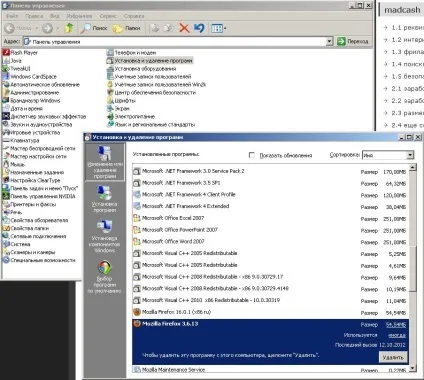The image size is (424, 380).
Task: Open Язык и региональные стандарты item
Action: point(151,125)
